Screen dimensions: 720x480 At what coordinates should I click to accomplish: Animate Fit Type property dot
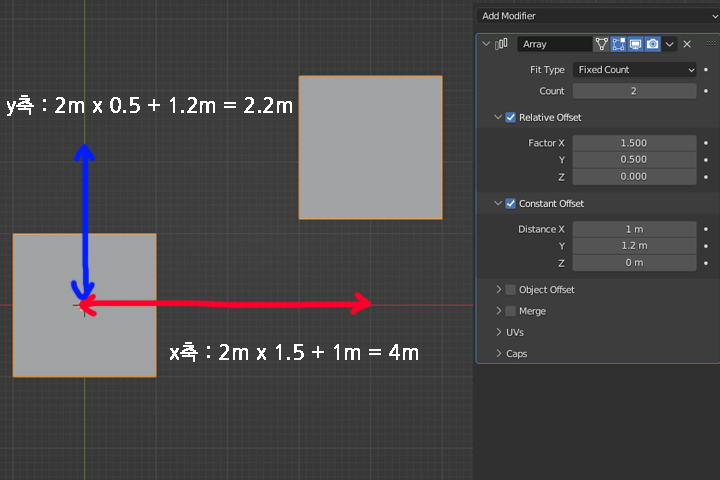click(x=706, y=70)
